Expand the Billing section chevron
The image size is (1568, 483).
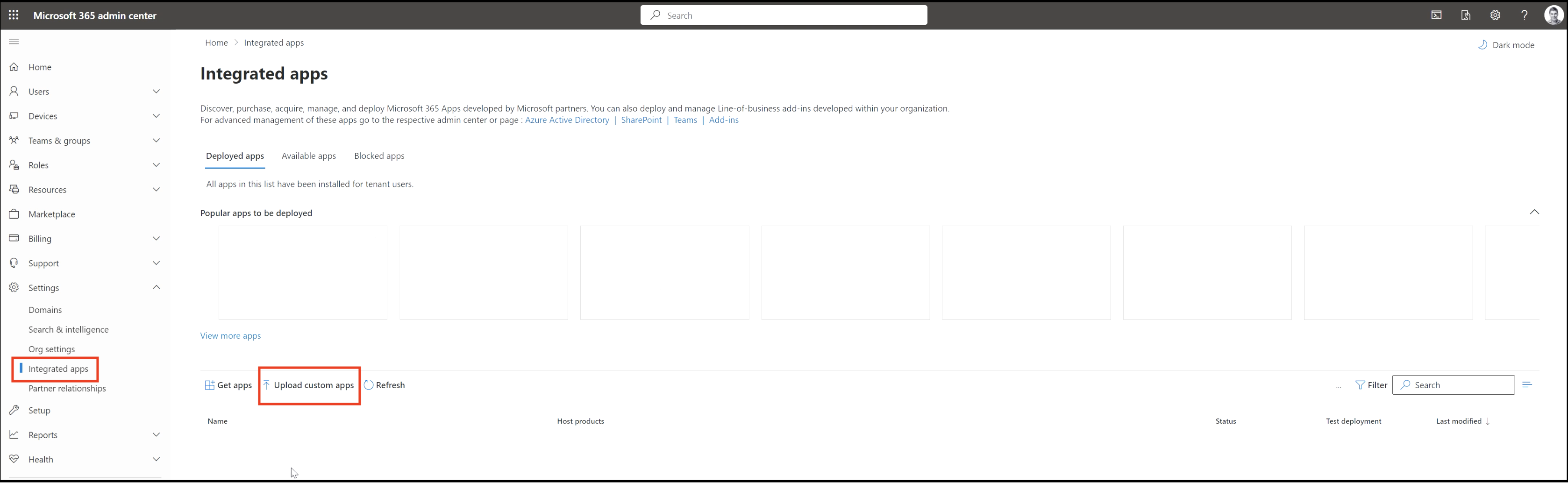(157, 238)
